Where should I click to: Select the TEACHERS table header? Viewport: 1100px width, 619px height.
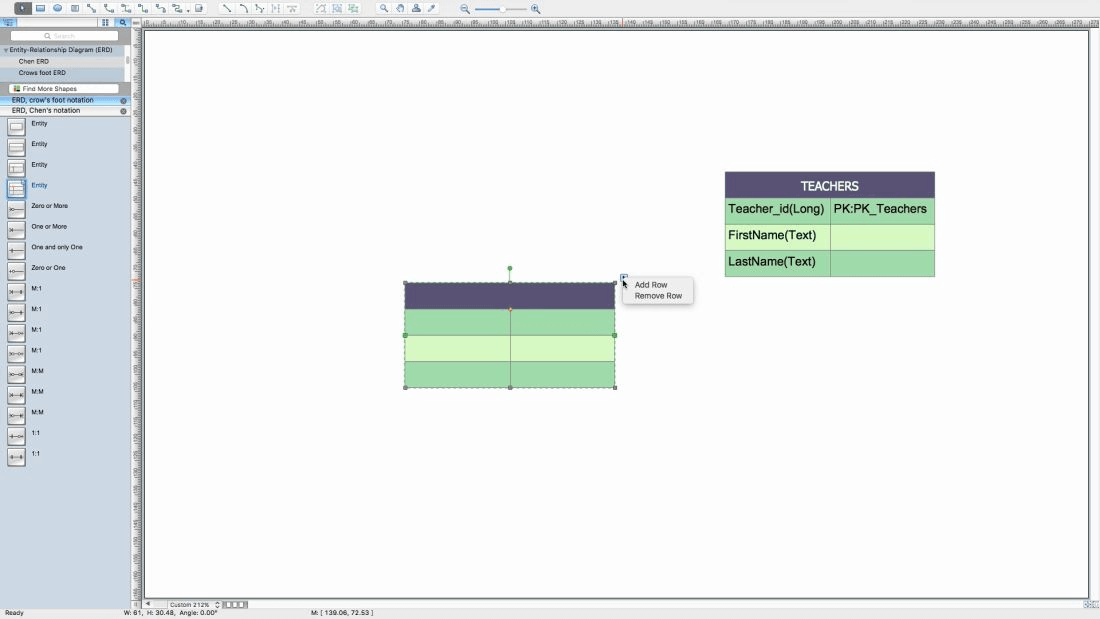pos(830,185)
